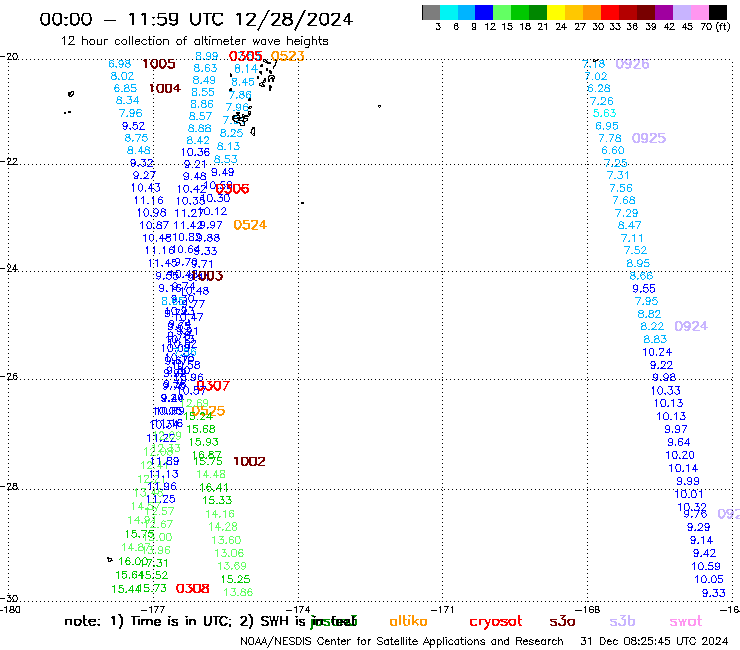
Task: Select the black swatch ending the color scale
Action: [x=718, y=12]
